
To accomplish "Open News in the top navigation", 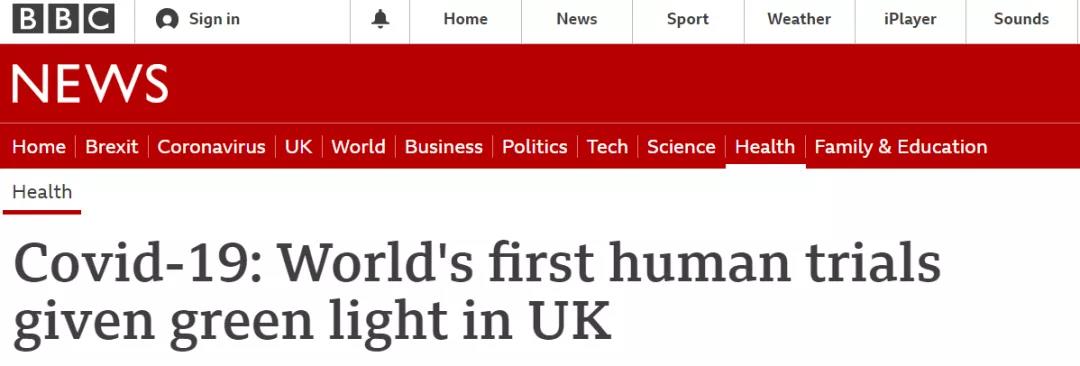I will point(577,19).
